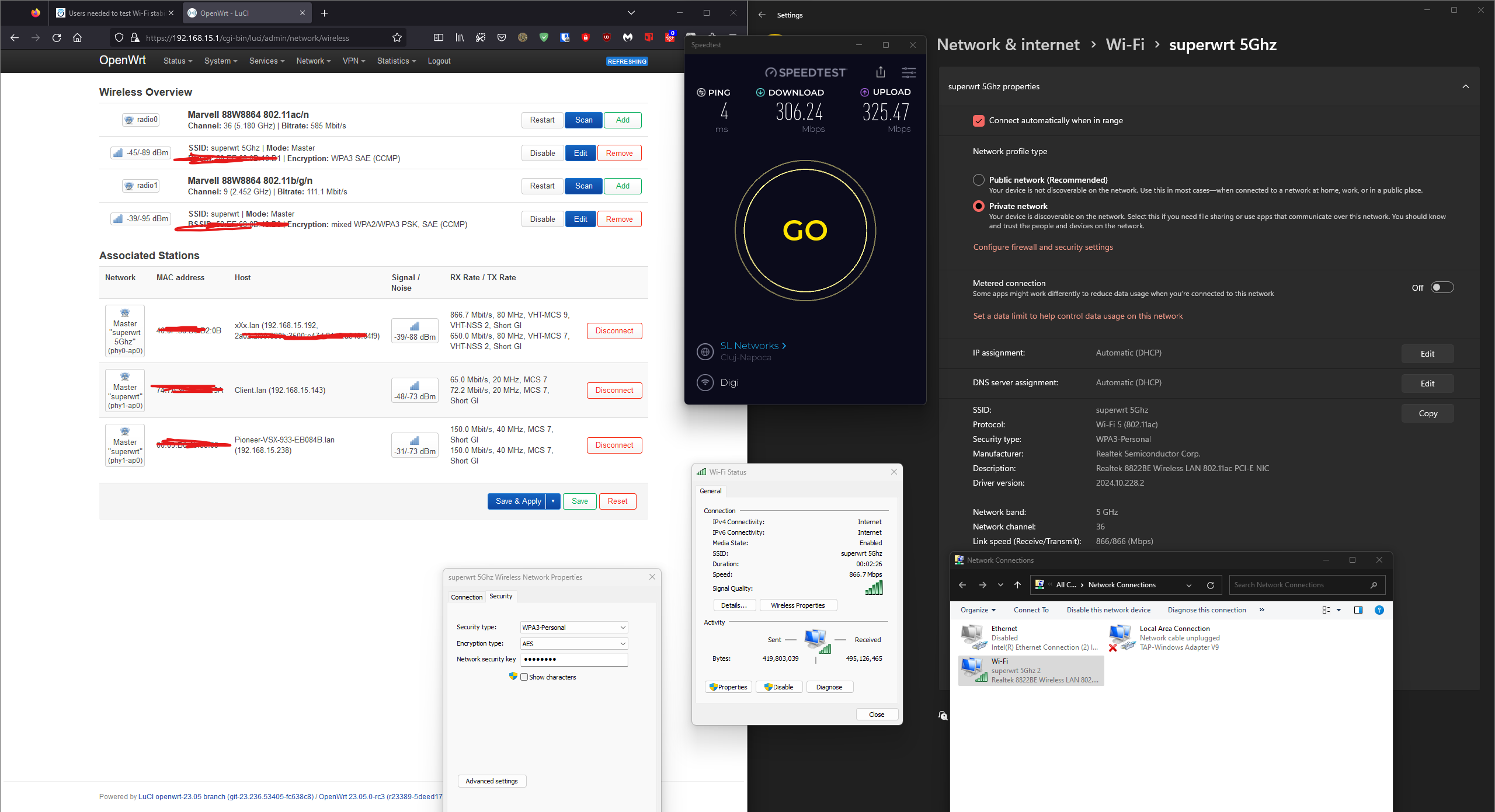Click Network security key field
1495x812 pixels.
click(573, 660)
